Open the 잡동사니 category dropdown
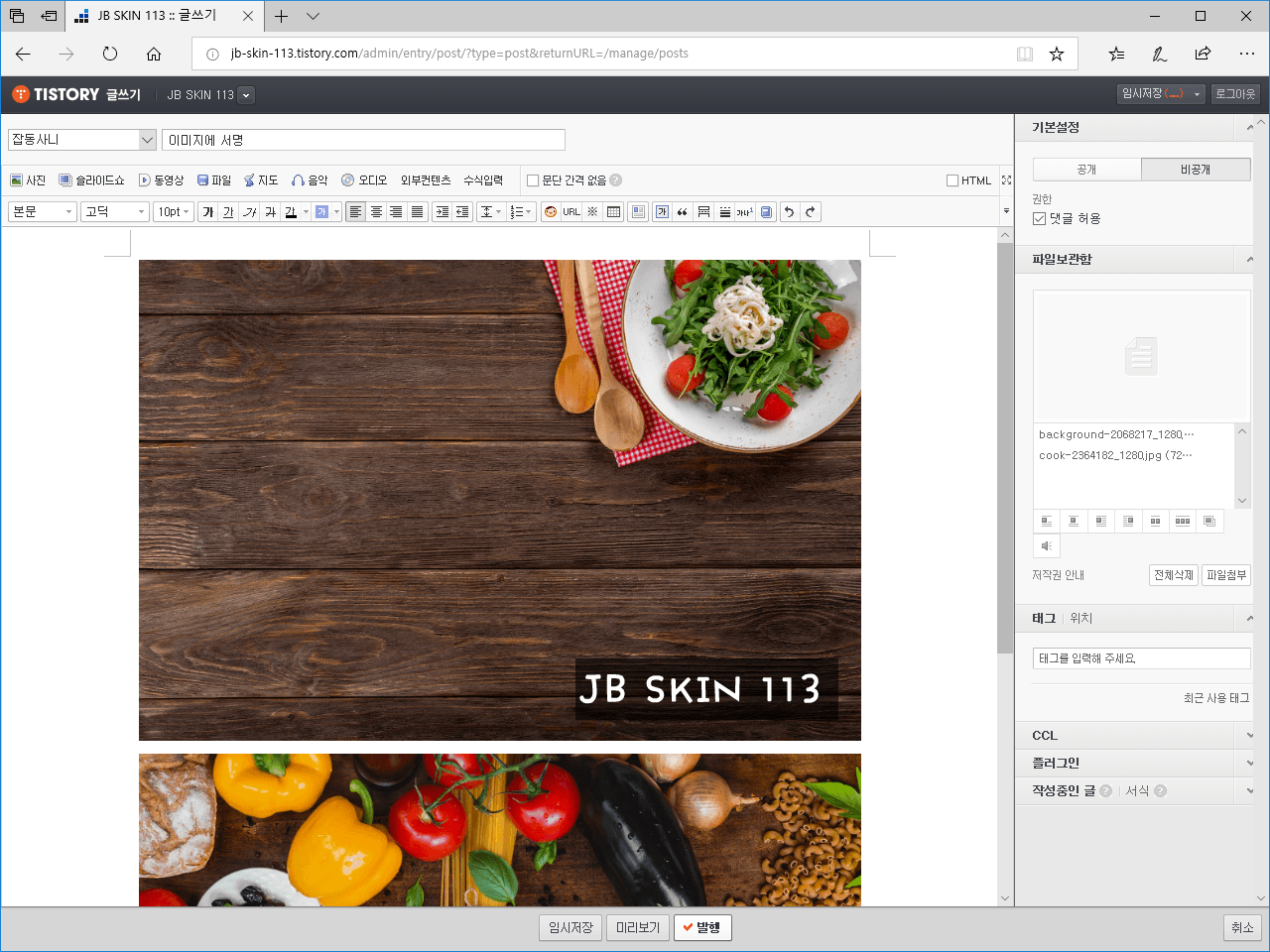The width and height of the screenshot is (1270, 952). [82, 140]
